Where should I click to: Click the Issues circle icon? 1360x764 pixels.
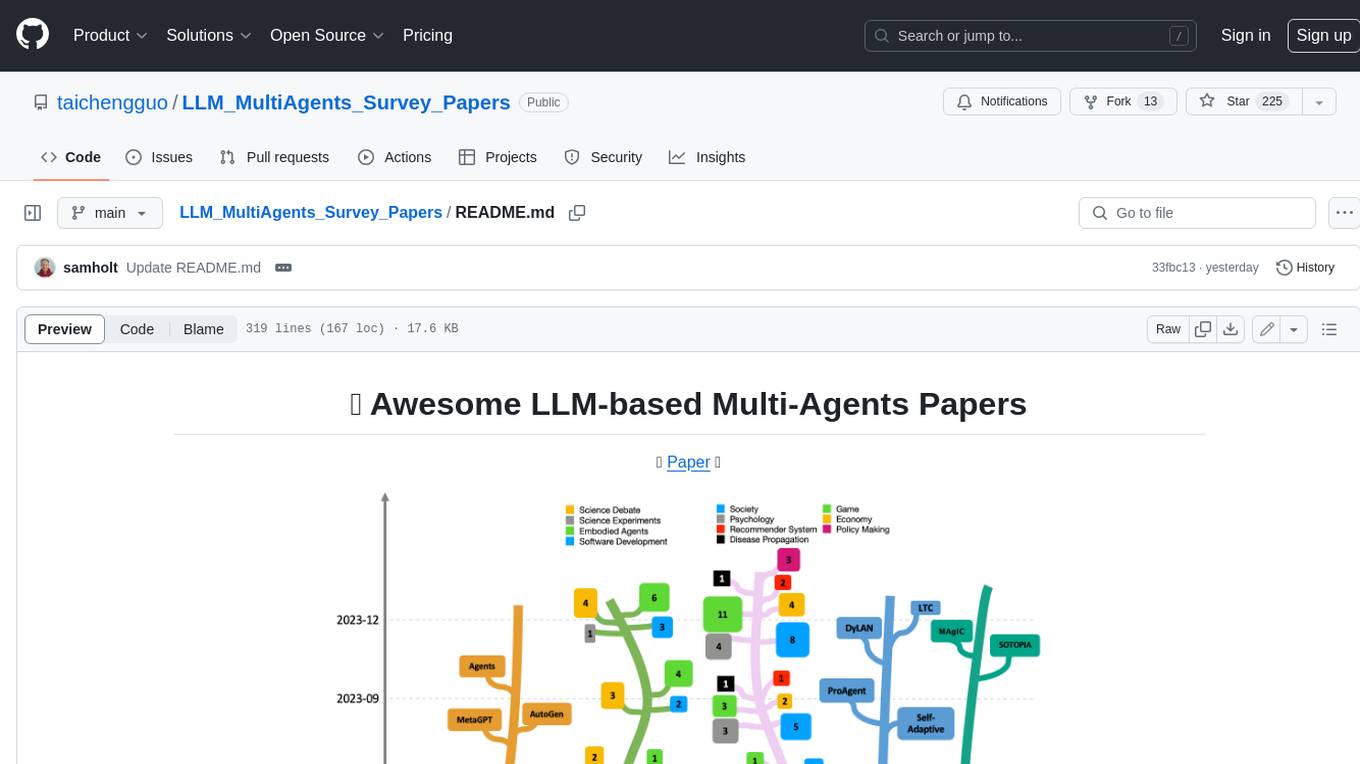click(134, 157)
